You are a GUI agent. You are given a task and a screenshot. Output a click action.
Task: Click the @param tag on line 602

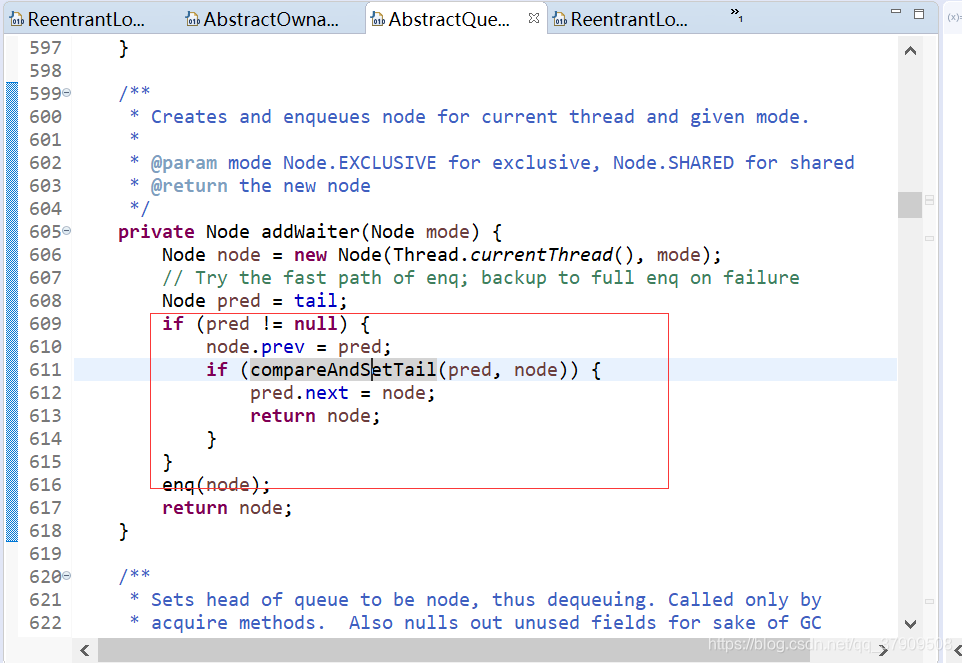point(184,163)
